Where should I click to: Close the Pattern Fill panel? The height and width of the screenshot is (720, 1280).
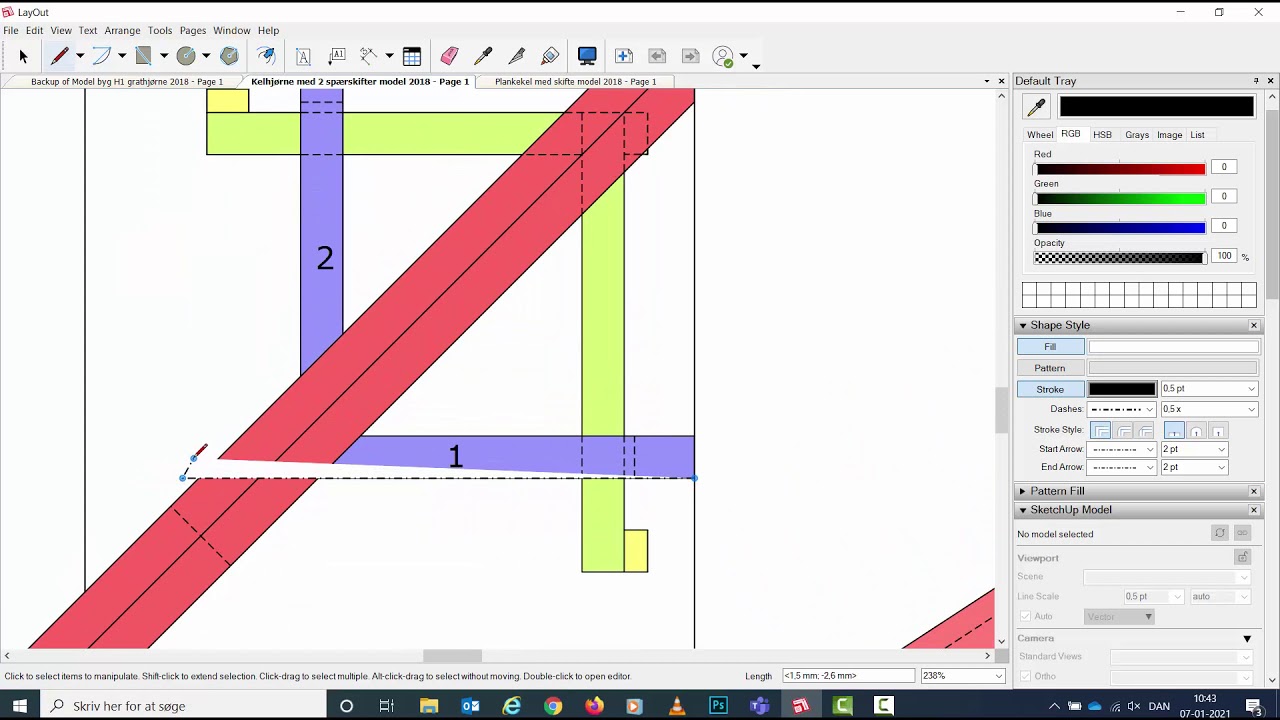[x=1254, y=491]
